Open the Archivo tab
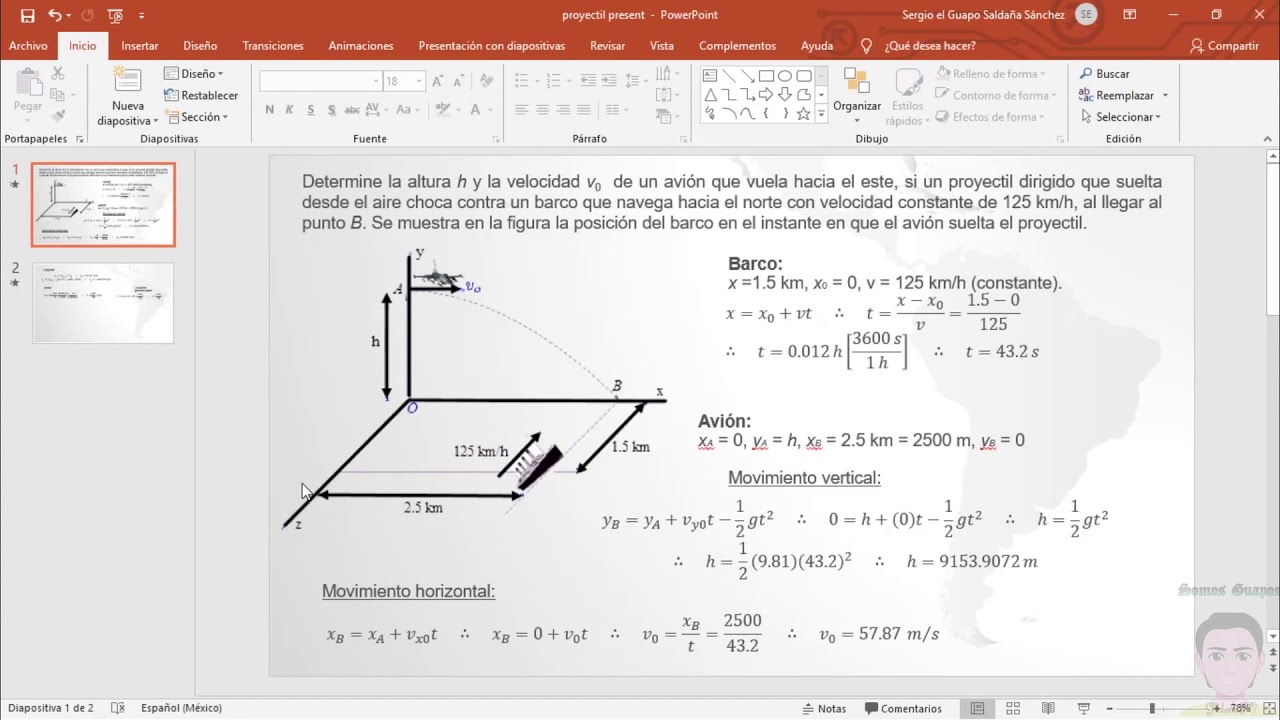1280x720 pixels. click(28, 46)
